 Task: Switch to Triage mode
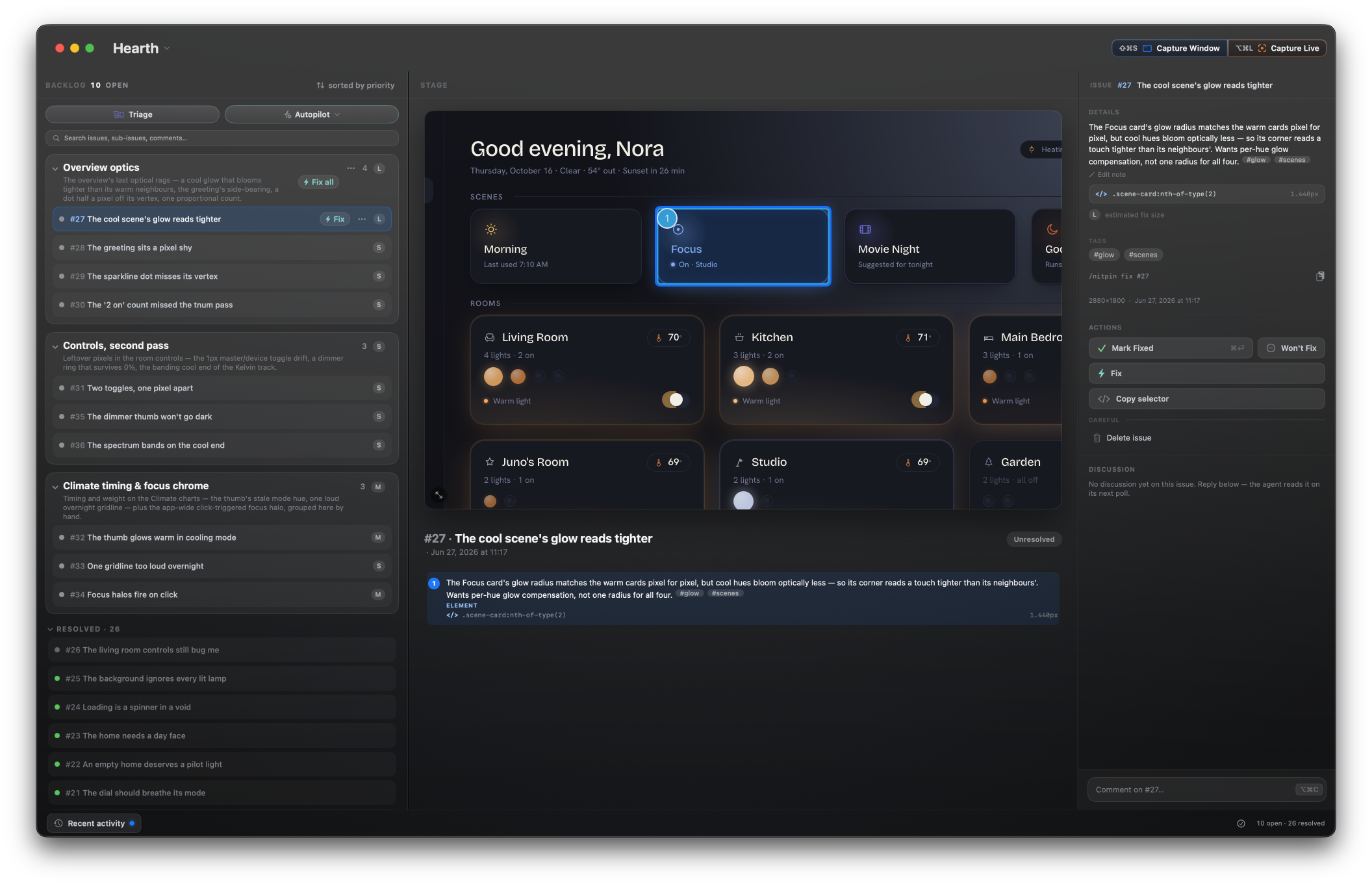pyautogui.click(x=133, y=114)
